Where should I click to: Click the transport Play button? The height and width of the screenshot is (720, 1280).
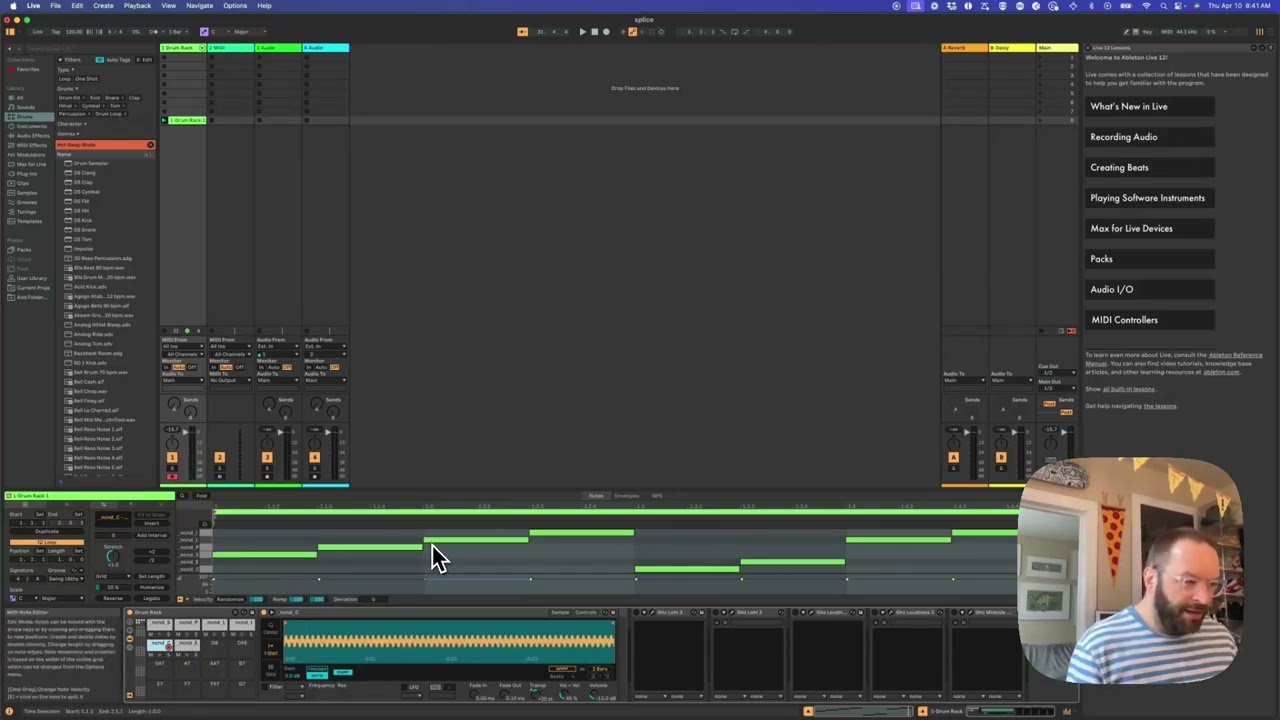(582, 32)
